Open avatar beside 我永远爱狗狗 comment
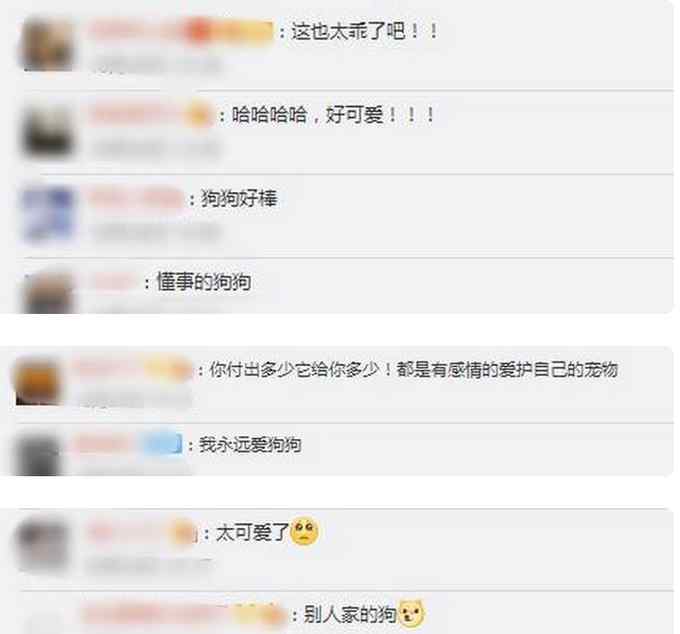This screenshot has width=680, height=634. [x=37, y=455]
